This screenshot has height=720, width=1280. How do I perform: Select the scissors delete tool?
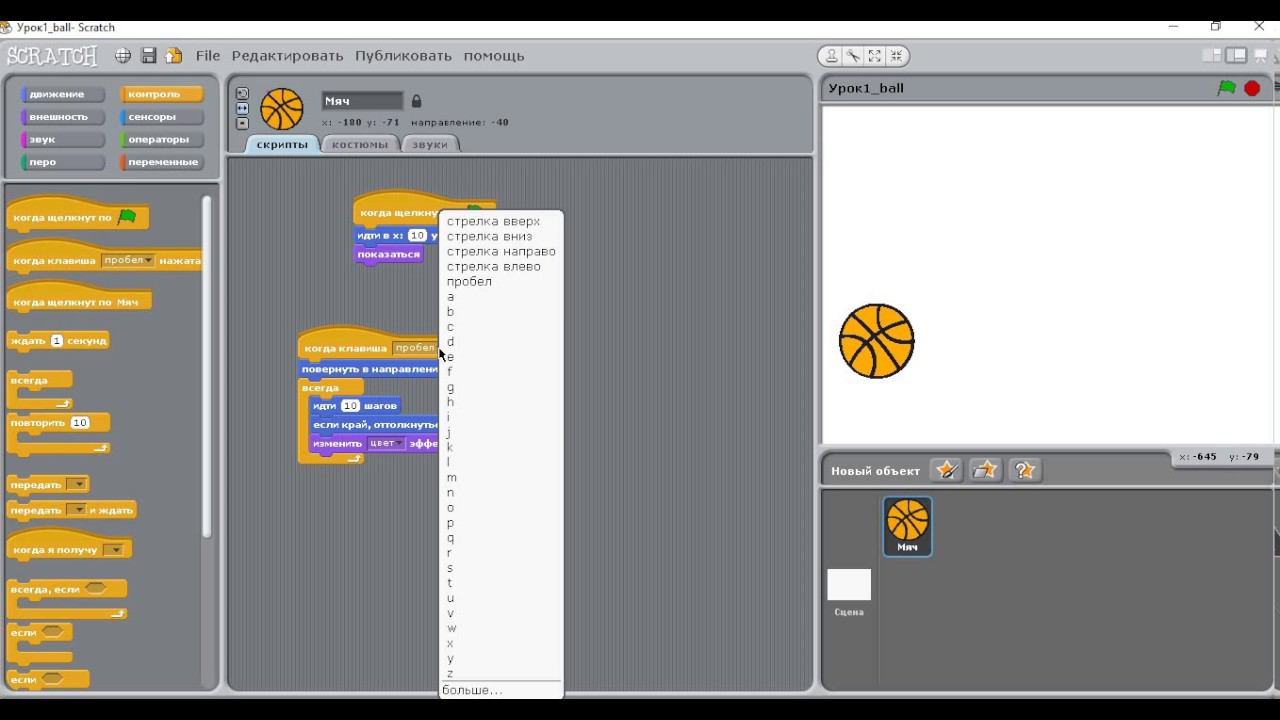[852, 56]
